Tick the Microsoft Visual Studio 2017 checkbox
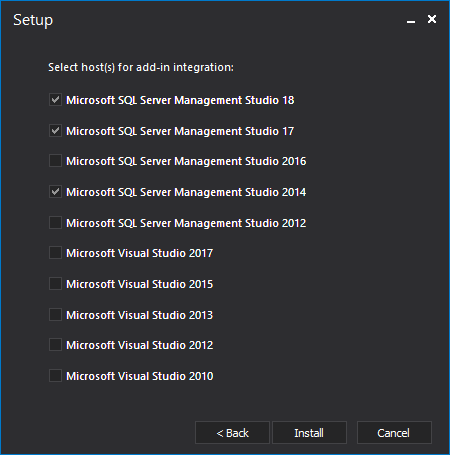This screenshot has height=455, width=450. [55, 253]
